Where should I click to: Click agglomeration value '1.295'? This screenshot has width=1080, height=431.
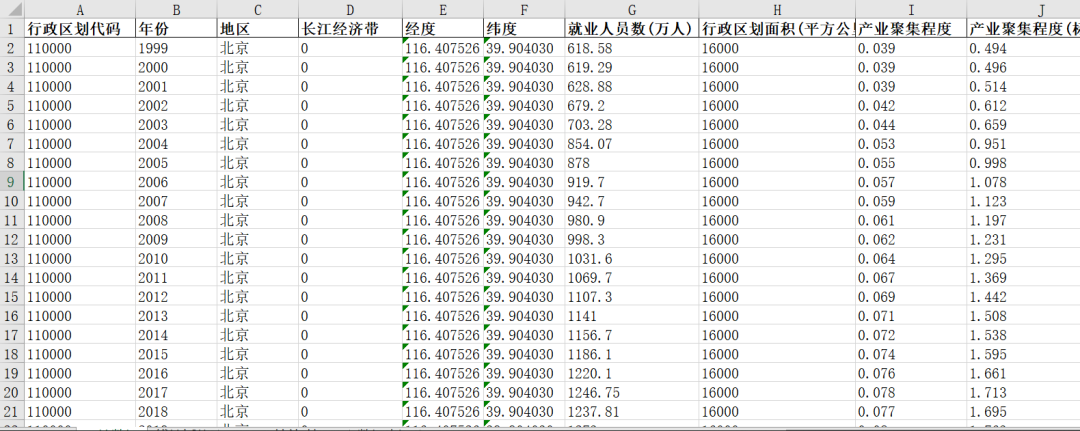(x=1023, y=259)
